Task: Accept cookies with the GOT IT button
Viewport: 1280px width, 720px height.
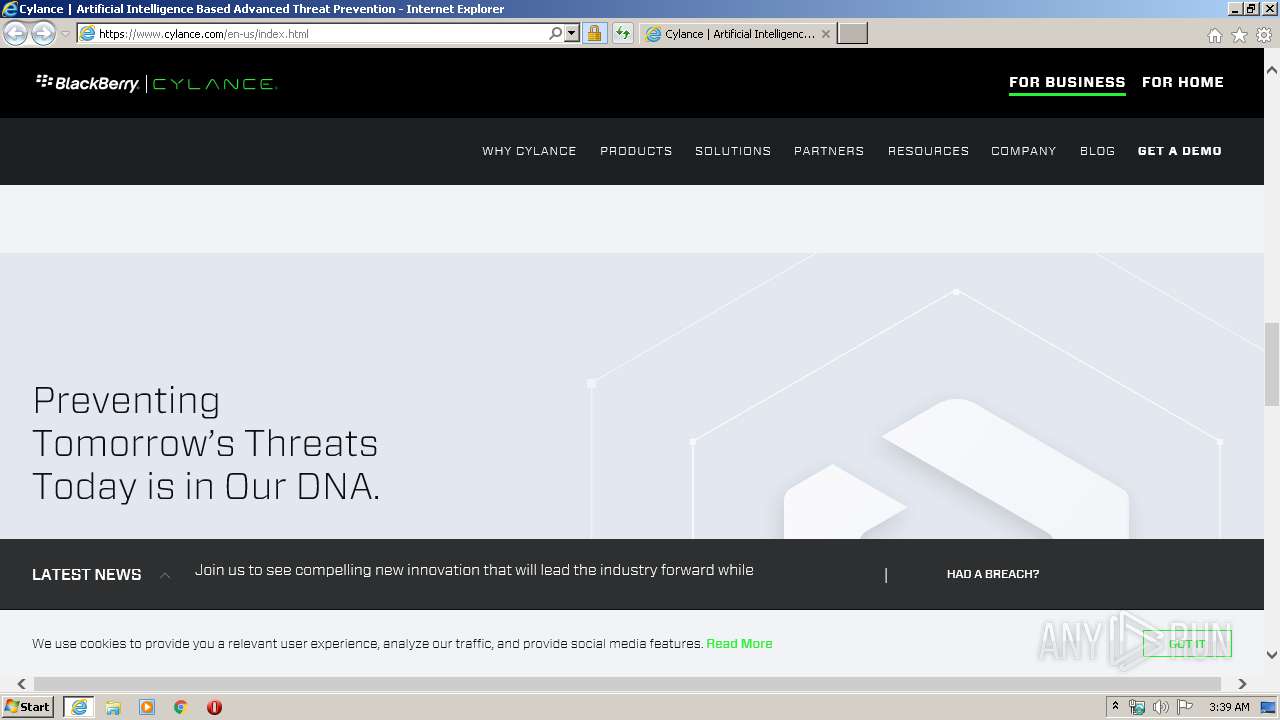Action: coord(1187,643)
